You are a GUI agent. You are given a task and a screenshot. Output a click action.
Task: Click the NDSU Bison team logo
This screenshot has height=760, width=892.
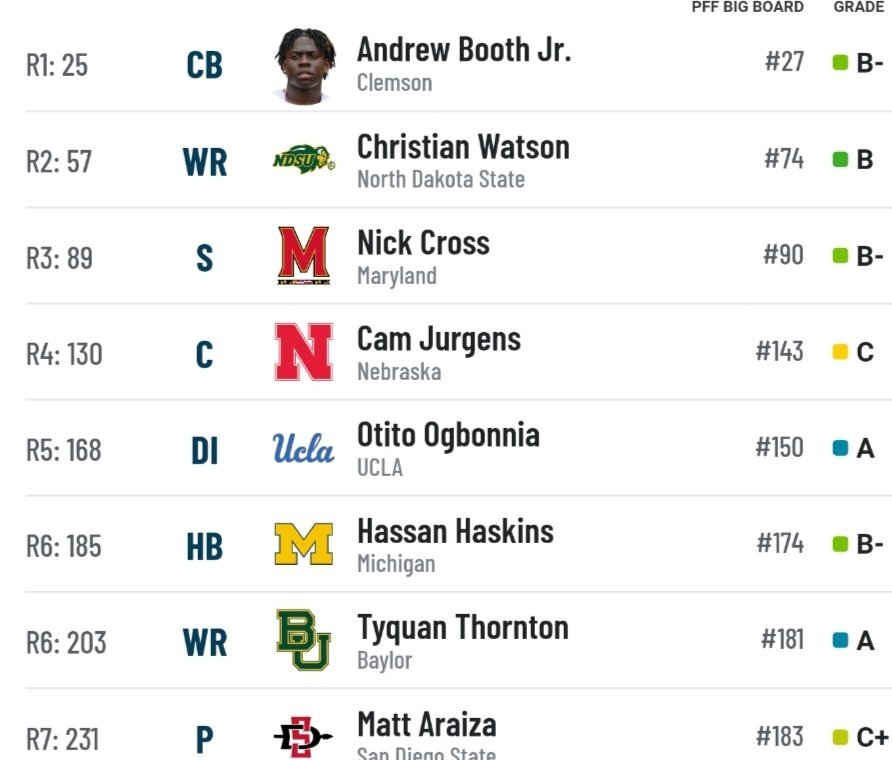coord(304,159)
